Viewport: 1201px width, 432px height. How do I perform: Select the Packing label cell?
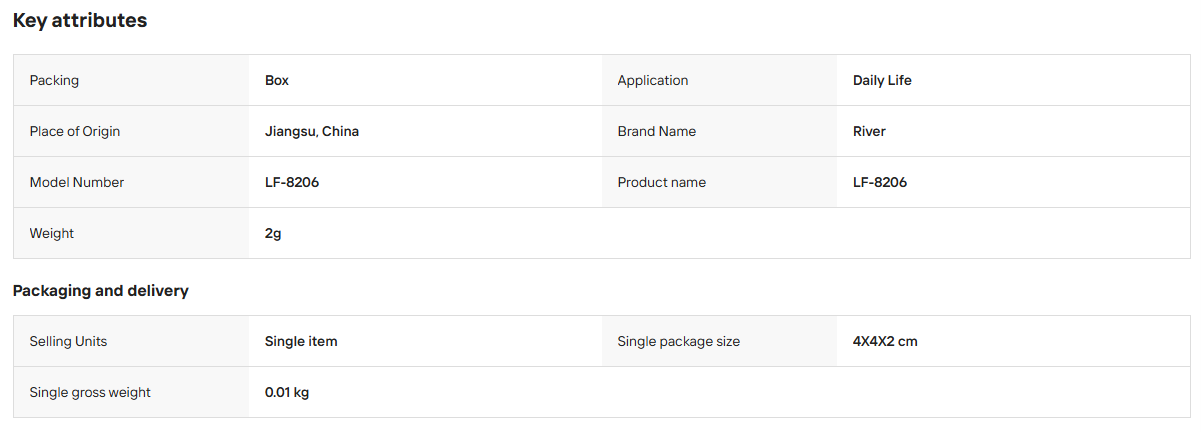pyautogui.click(x=131, y=80)
